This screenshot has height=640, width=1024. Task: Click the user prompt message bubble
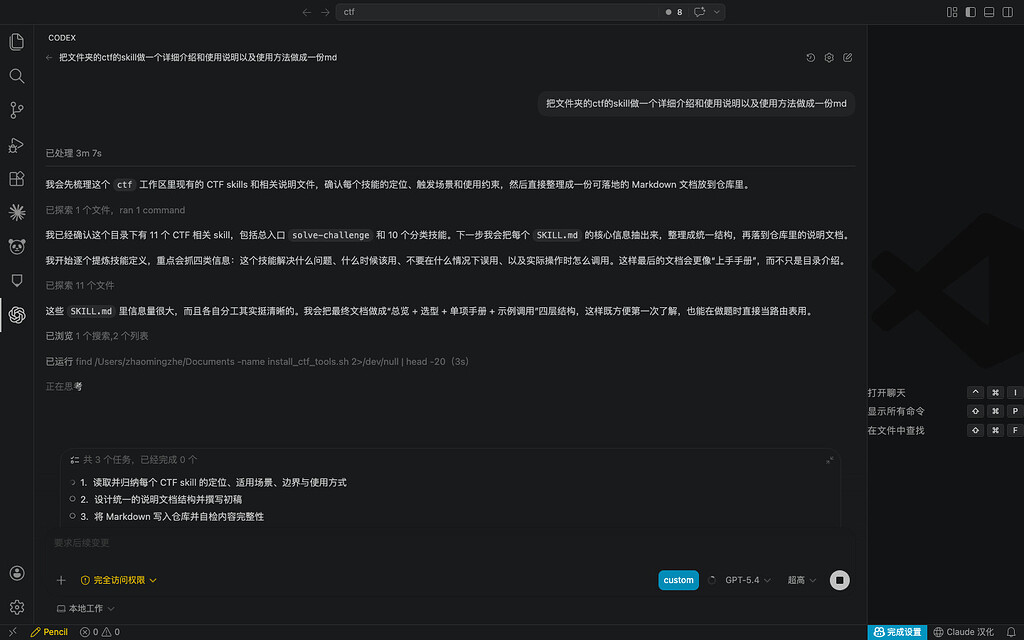696,103
